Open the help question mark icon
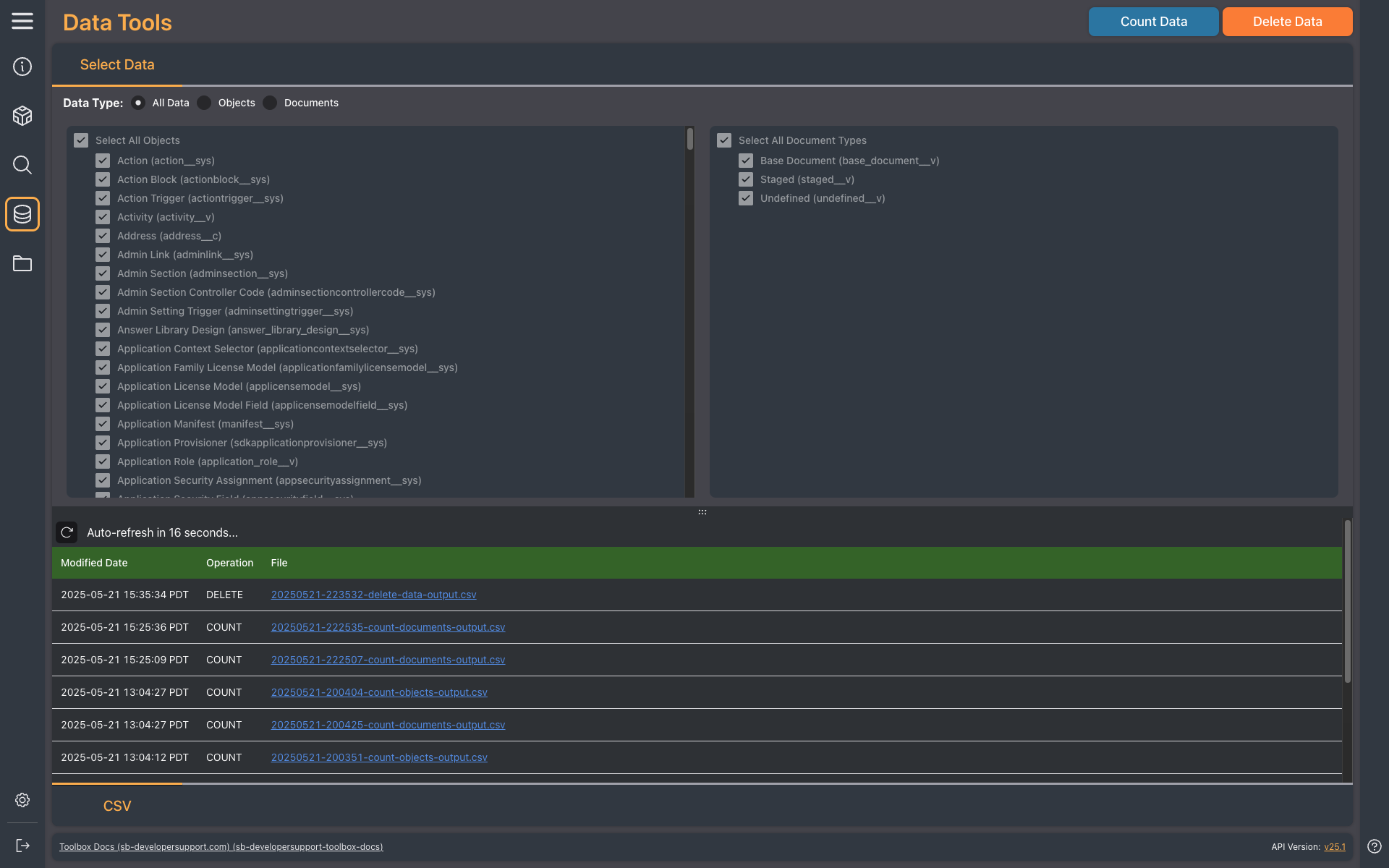This screenshot has width=1389, height=868. [x=1374, y=846]
